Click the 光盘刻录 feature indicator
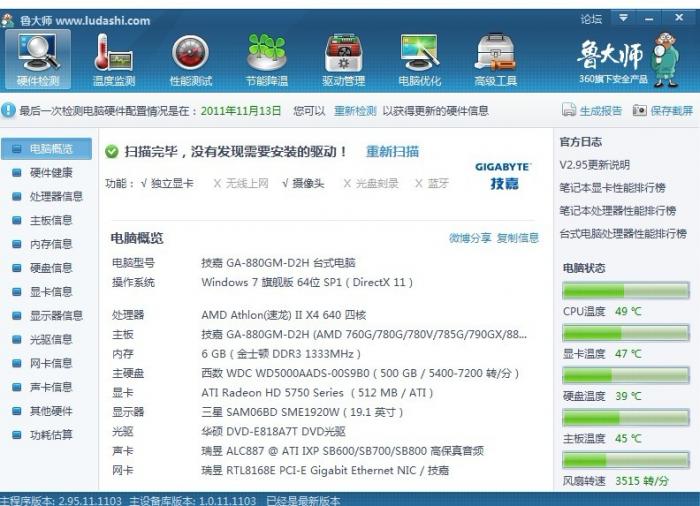 coord(371,183)
